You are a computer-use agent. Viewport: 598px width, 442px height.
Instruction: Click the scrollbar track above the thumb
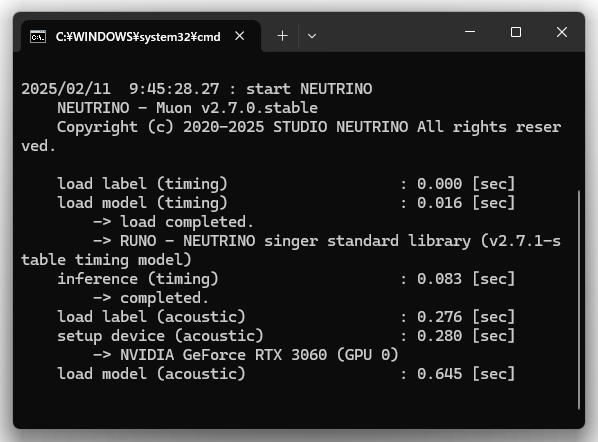click(579, 122)
